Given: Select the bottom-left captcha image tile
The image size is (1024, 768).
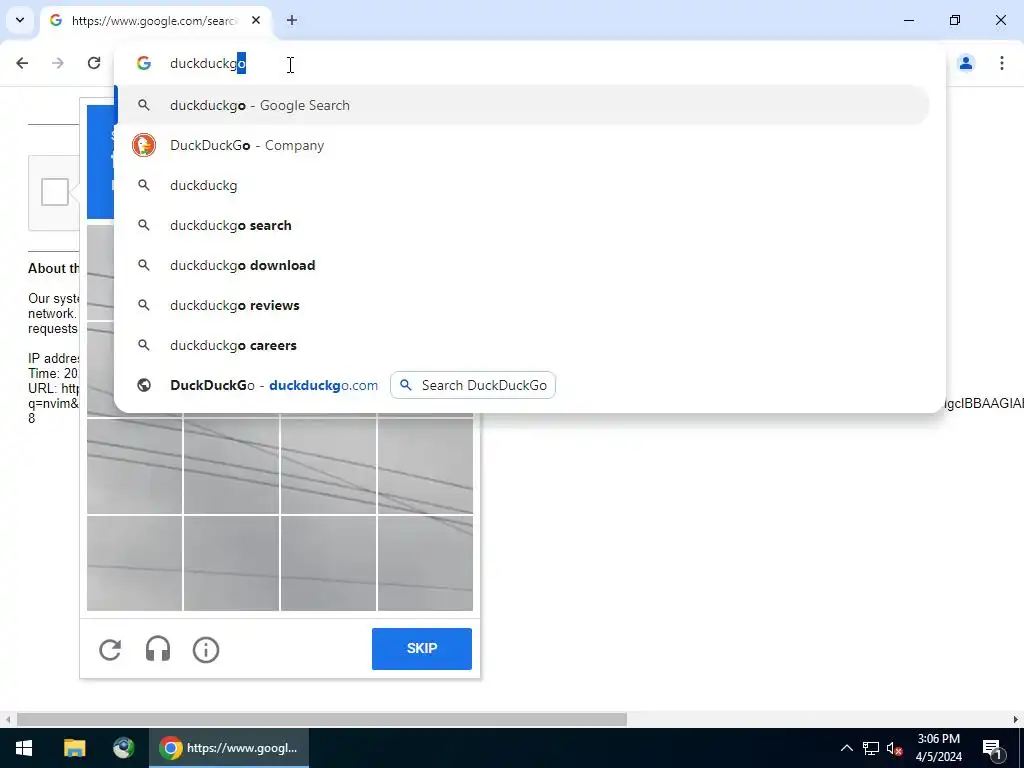Looking at the screenshot, I should coord(135,564).
